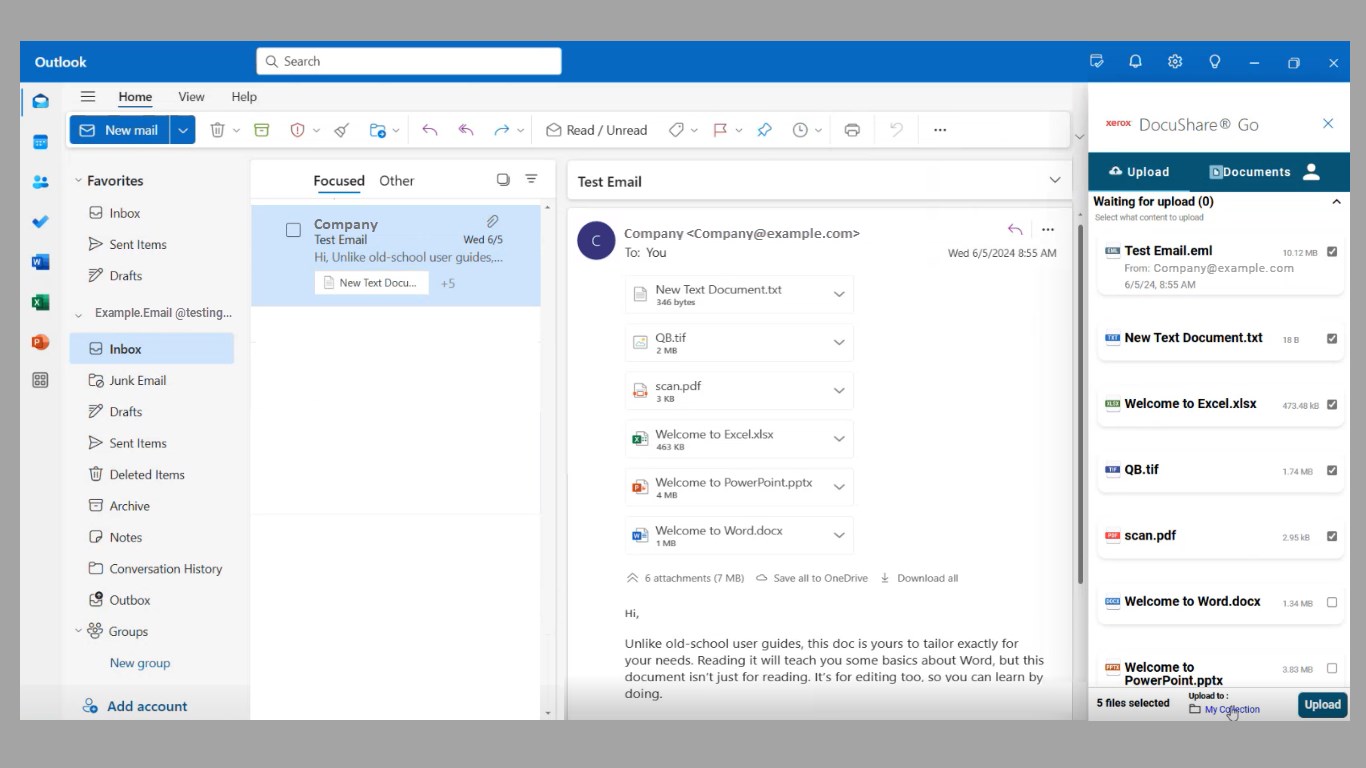This screenshot has width=1366, height=768.
Task: Open the New mail dropdown arrow
Action: 182,130
